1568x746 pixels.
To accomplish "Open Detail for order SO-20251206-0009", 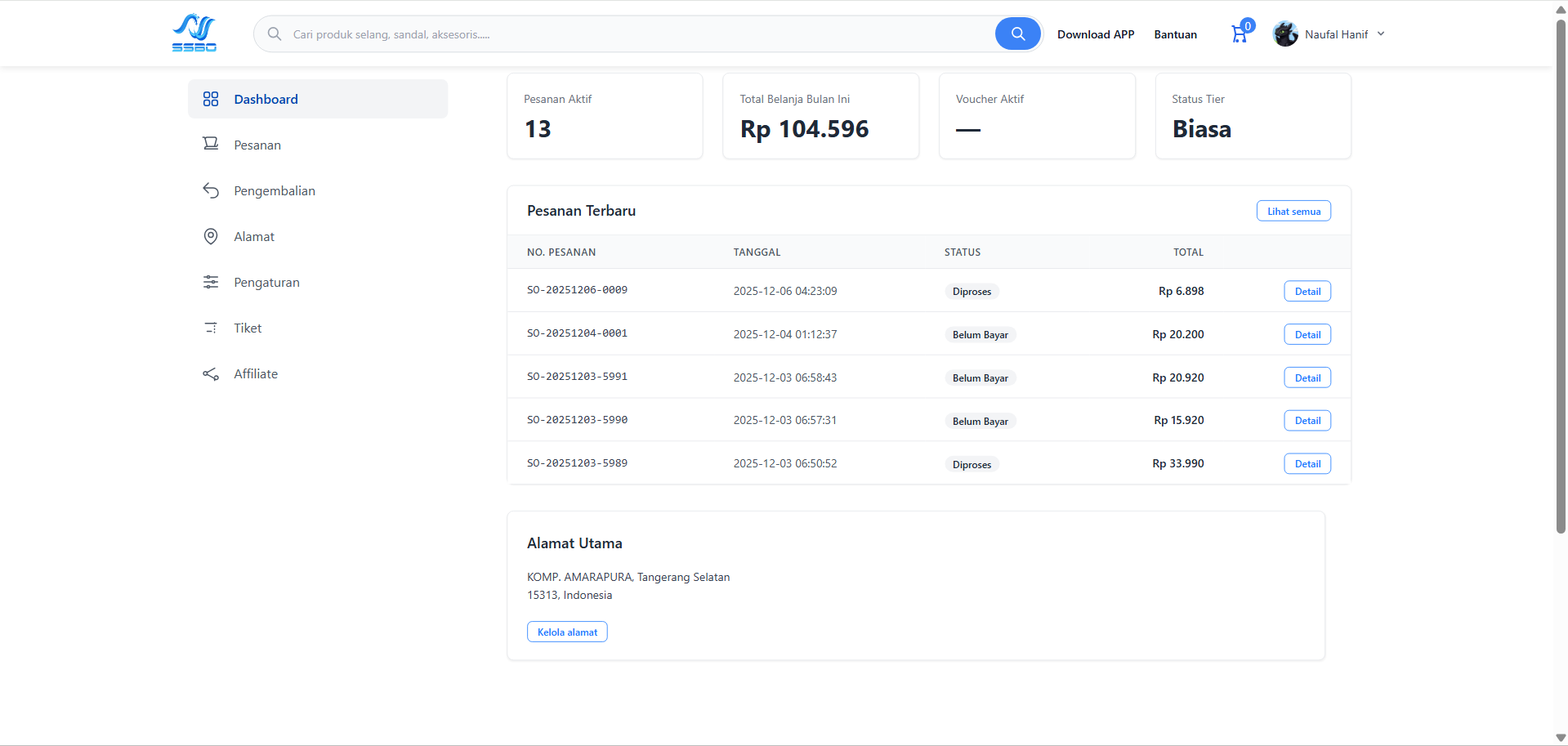I will pyautogui.click(x=1307, y=292).
